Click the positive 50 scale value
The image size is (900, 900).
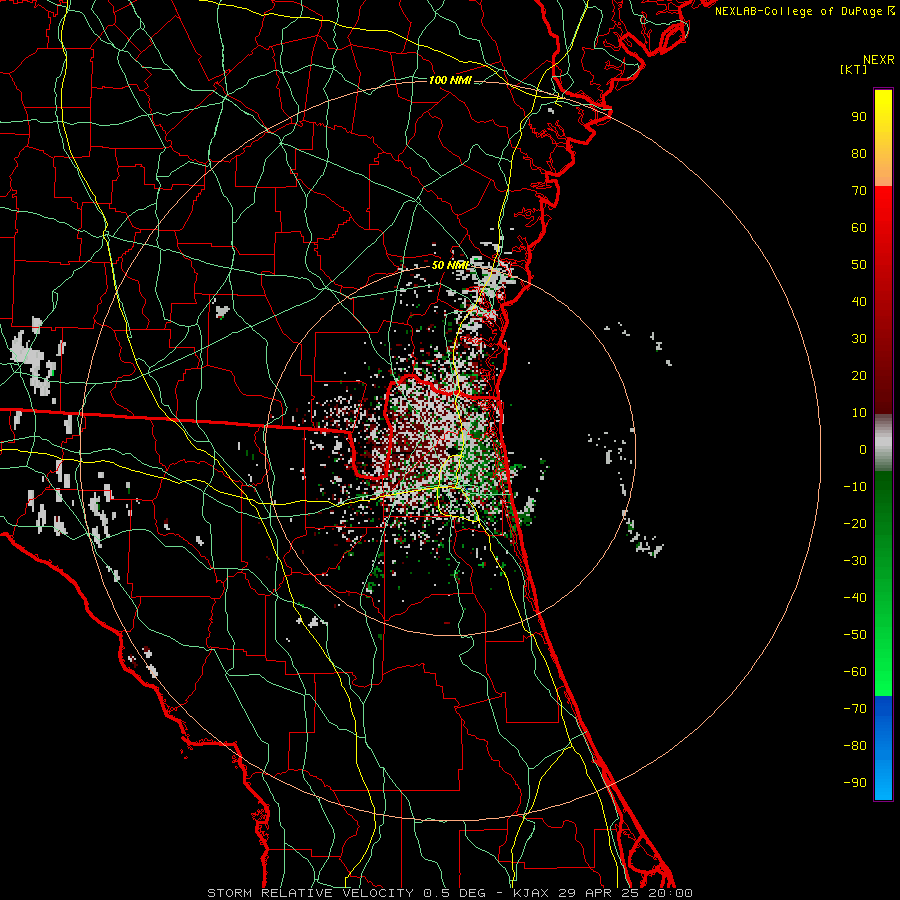pyautogui.click(x=859, y=265)
